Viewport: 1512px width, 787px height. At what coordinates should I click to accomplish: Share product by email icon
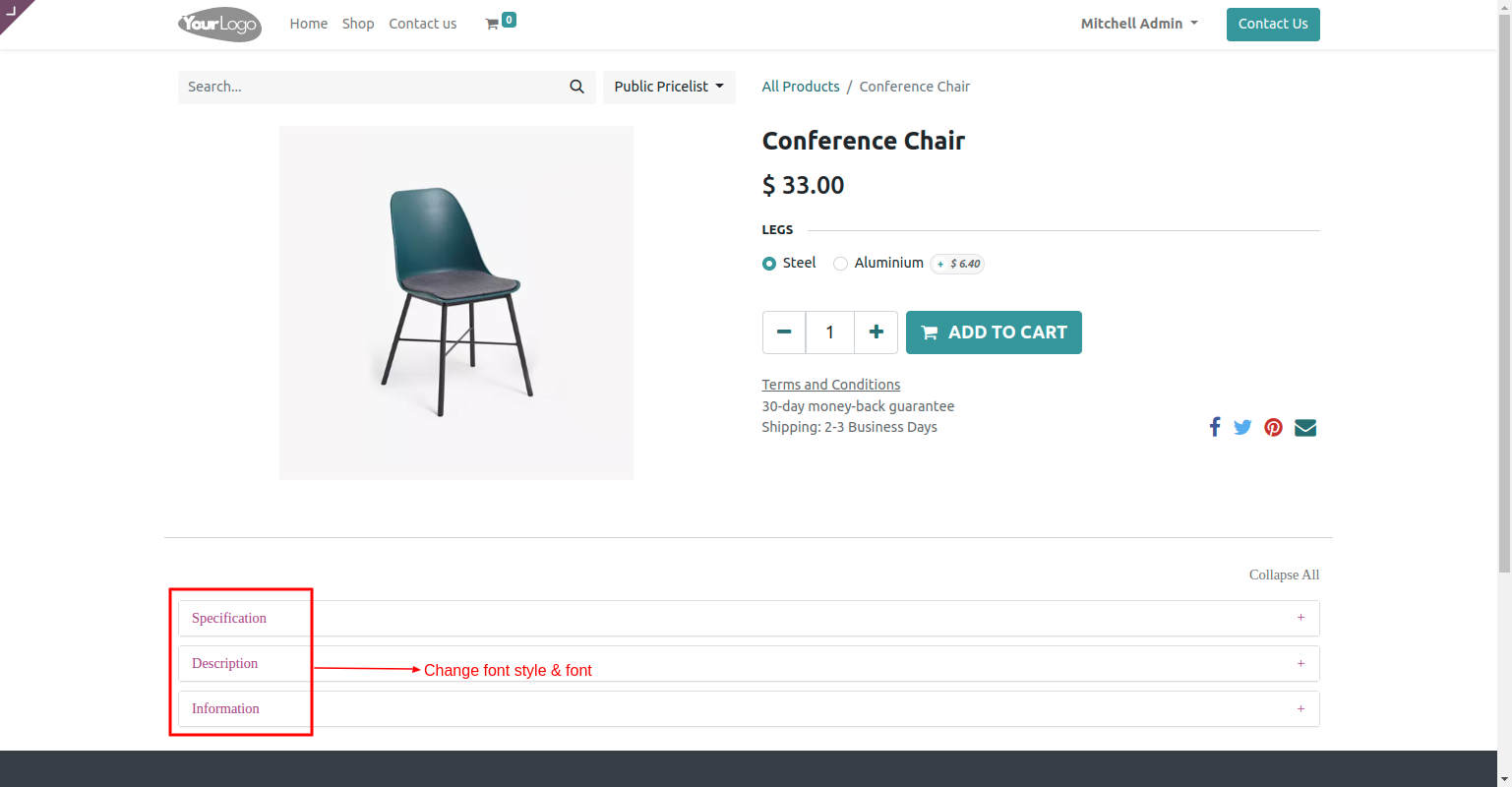tap(1305, 427)
